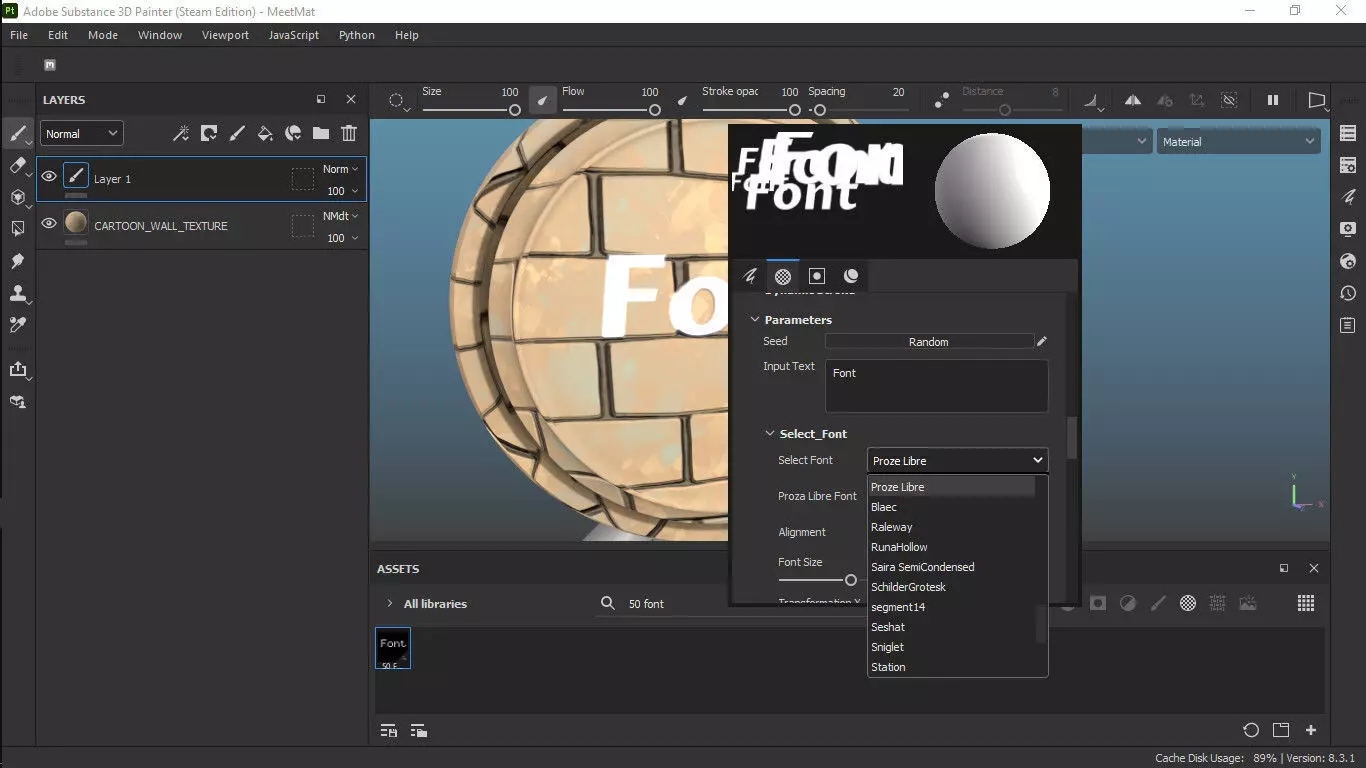Select the Smudge tool
The image size is (1366, 768).
(x=17, y=261)
